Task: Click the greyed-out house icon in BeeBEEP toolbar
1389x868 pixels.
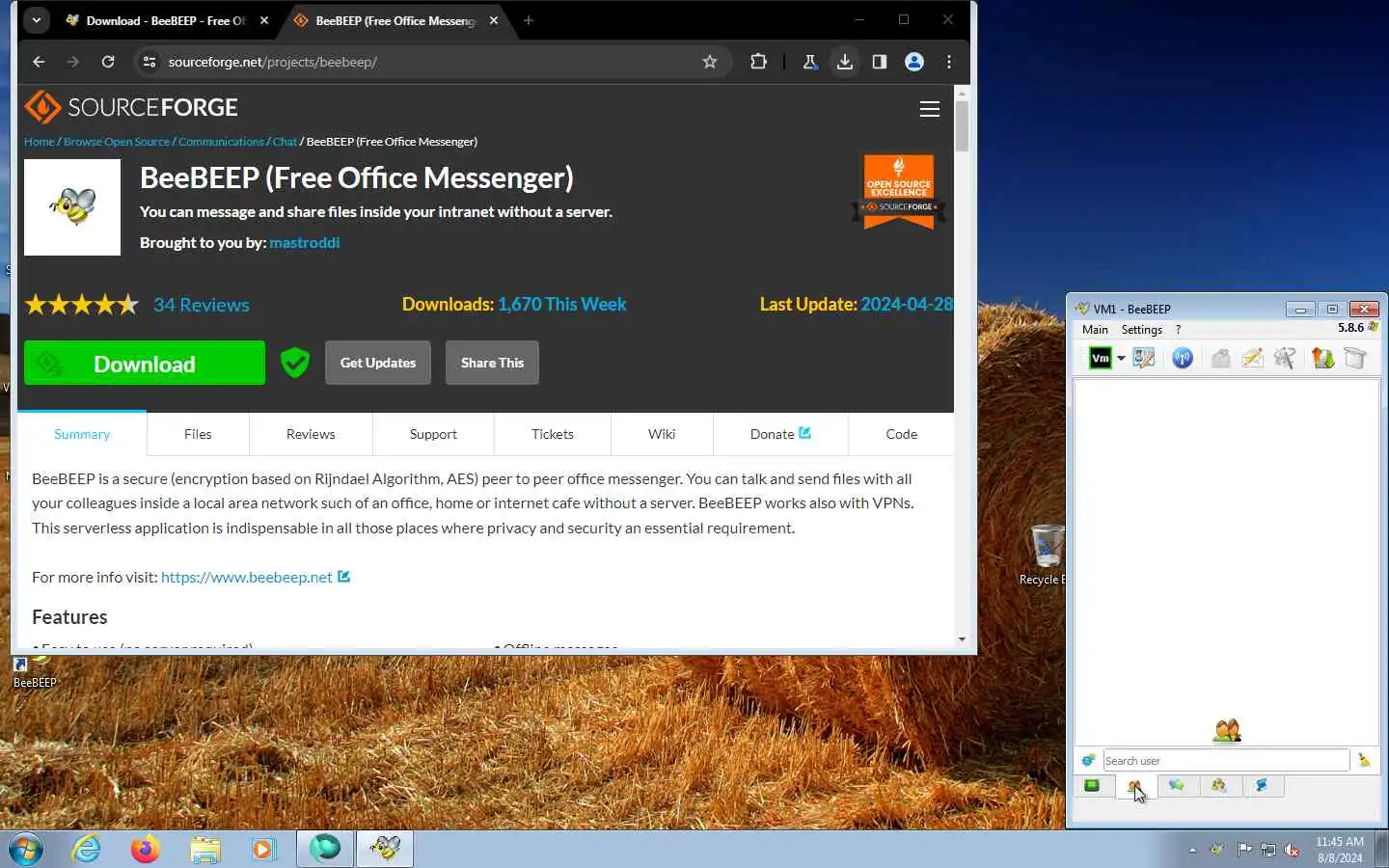Action: (x=1220, y=358)
